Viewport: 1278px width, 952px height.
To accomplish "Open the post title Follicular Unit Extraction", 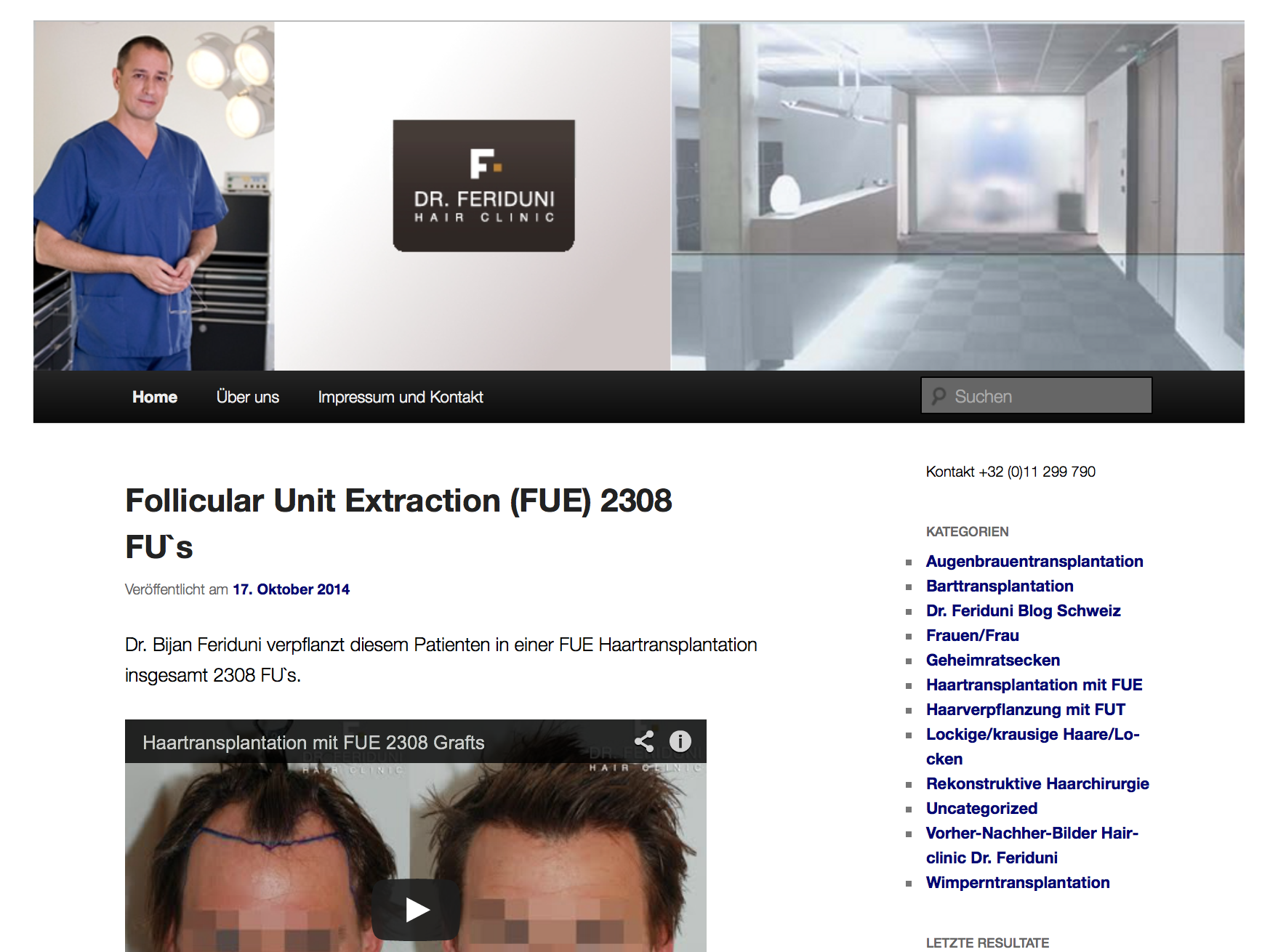I will 398,501.
